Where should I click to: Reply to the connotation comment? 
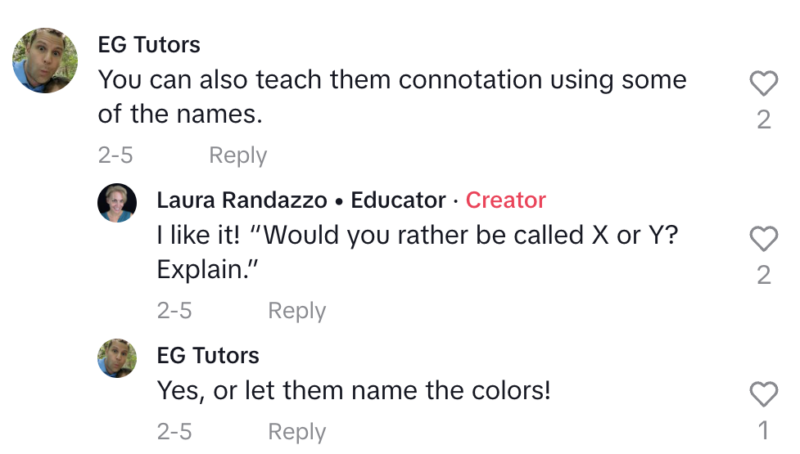point(237,156)
